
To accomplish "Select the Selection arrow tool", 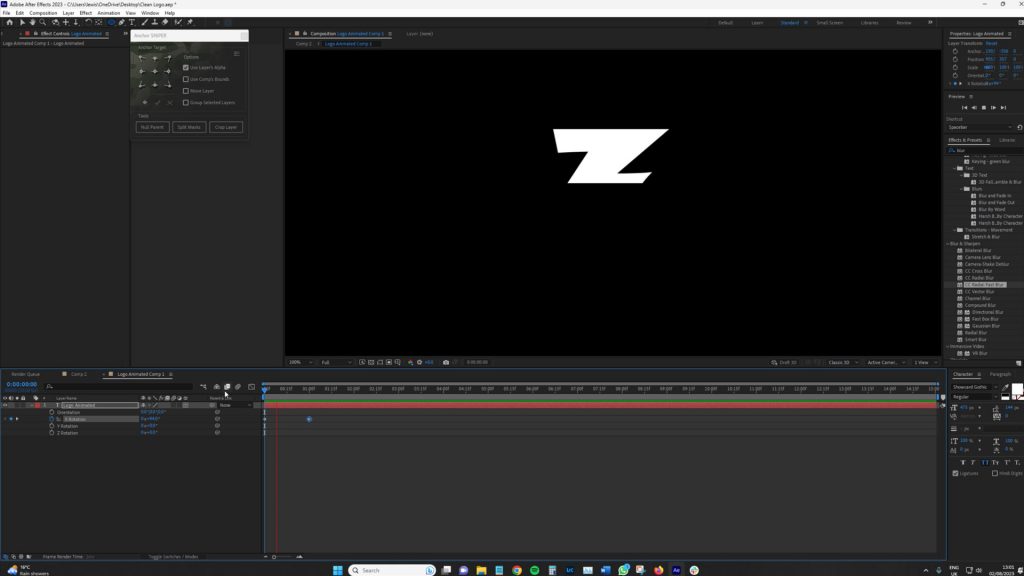I will point(22,22).
